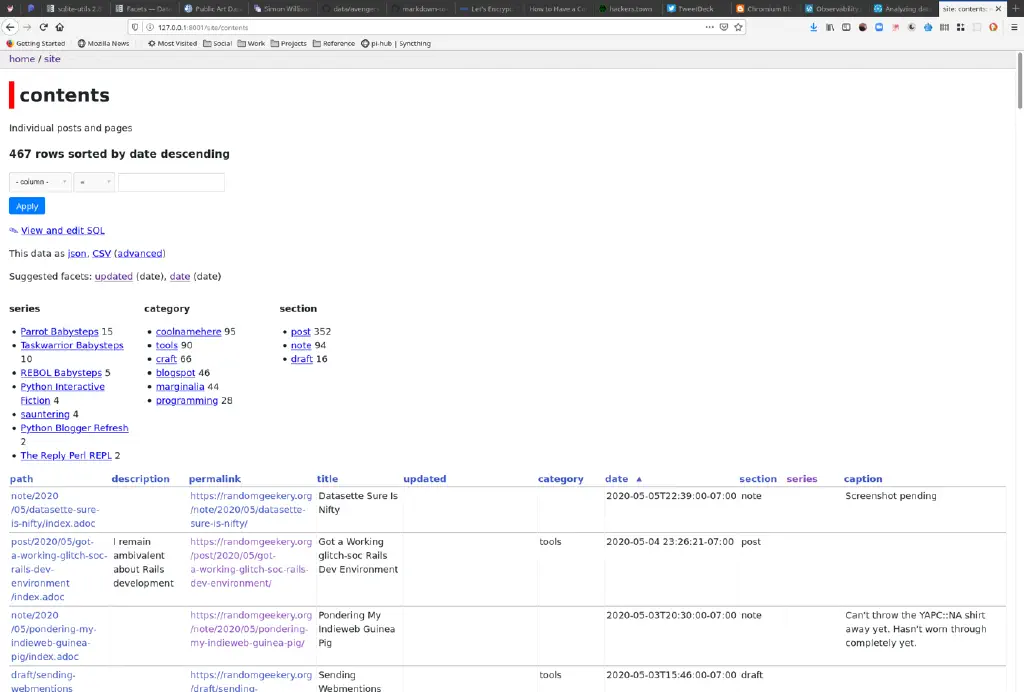Open the View and edit SQL link

point(63,230)
